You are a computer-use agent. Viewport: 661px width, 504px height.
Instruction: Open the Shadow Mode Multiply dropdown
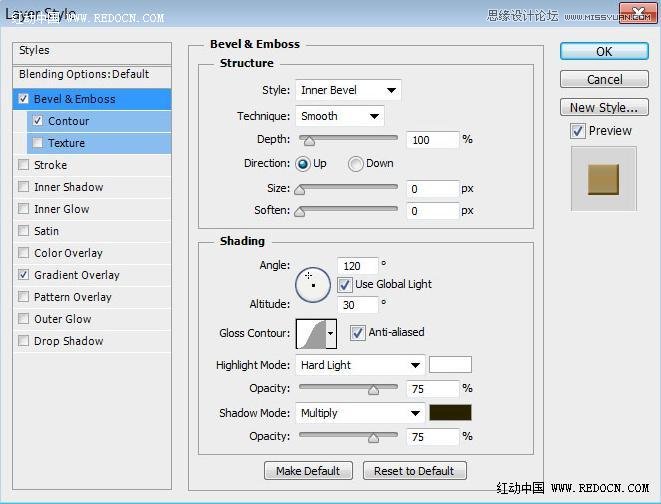[360, 413]
